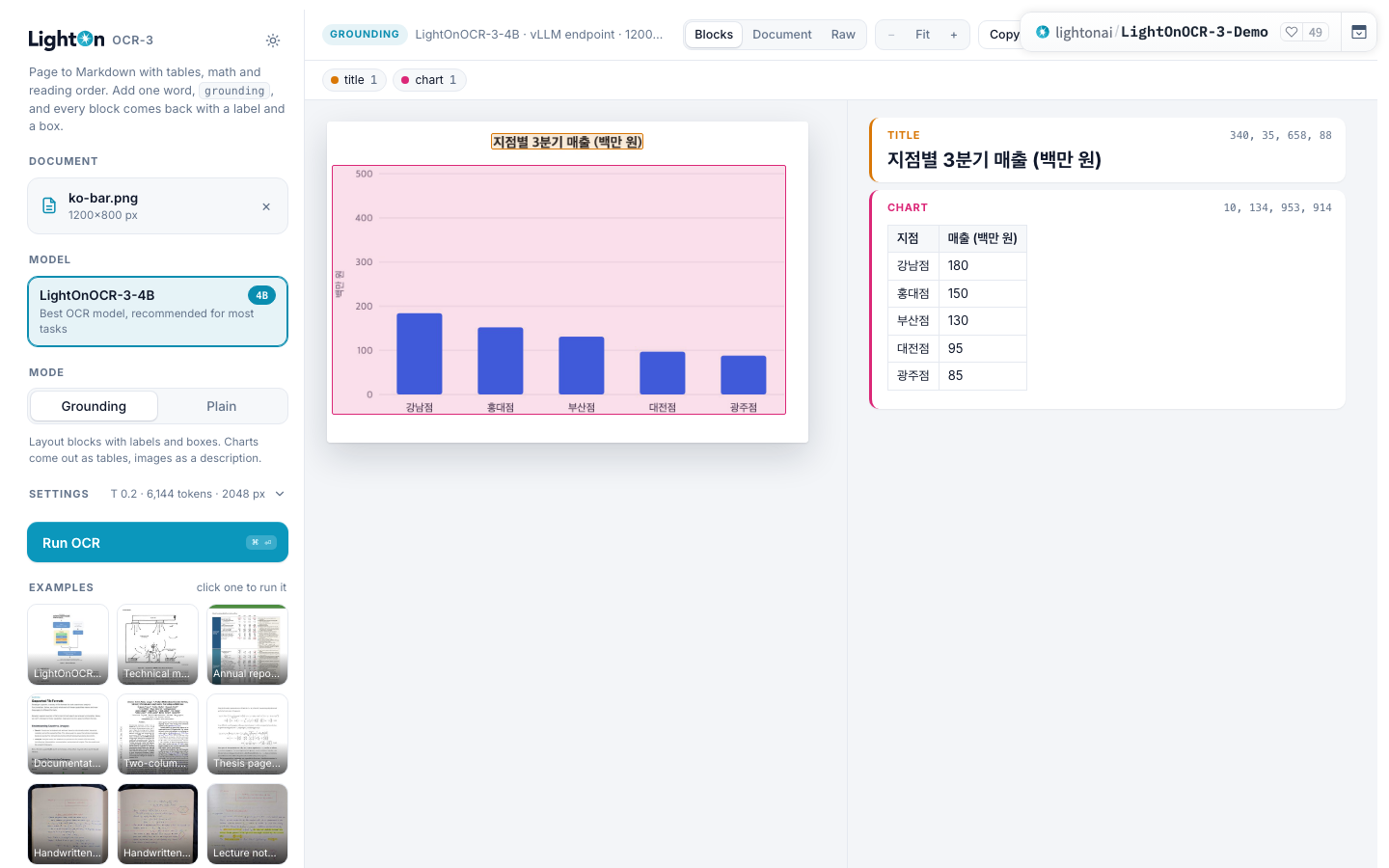This screenshot has height=868, width=1389.
Task: Select the highlighted title box on the page preview
Action: pyautogui.click(x=567, y=142)
